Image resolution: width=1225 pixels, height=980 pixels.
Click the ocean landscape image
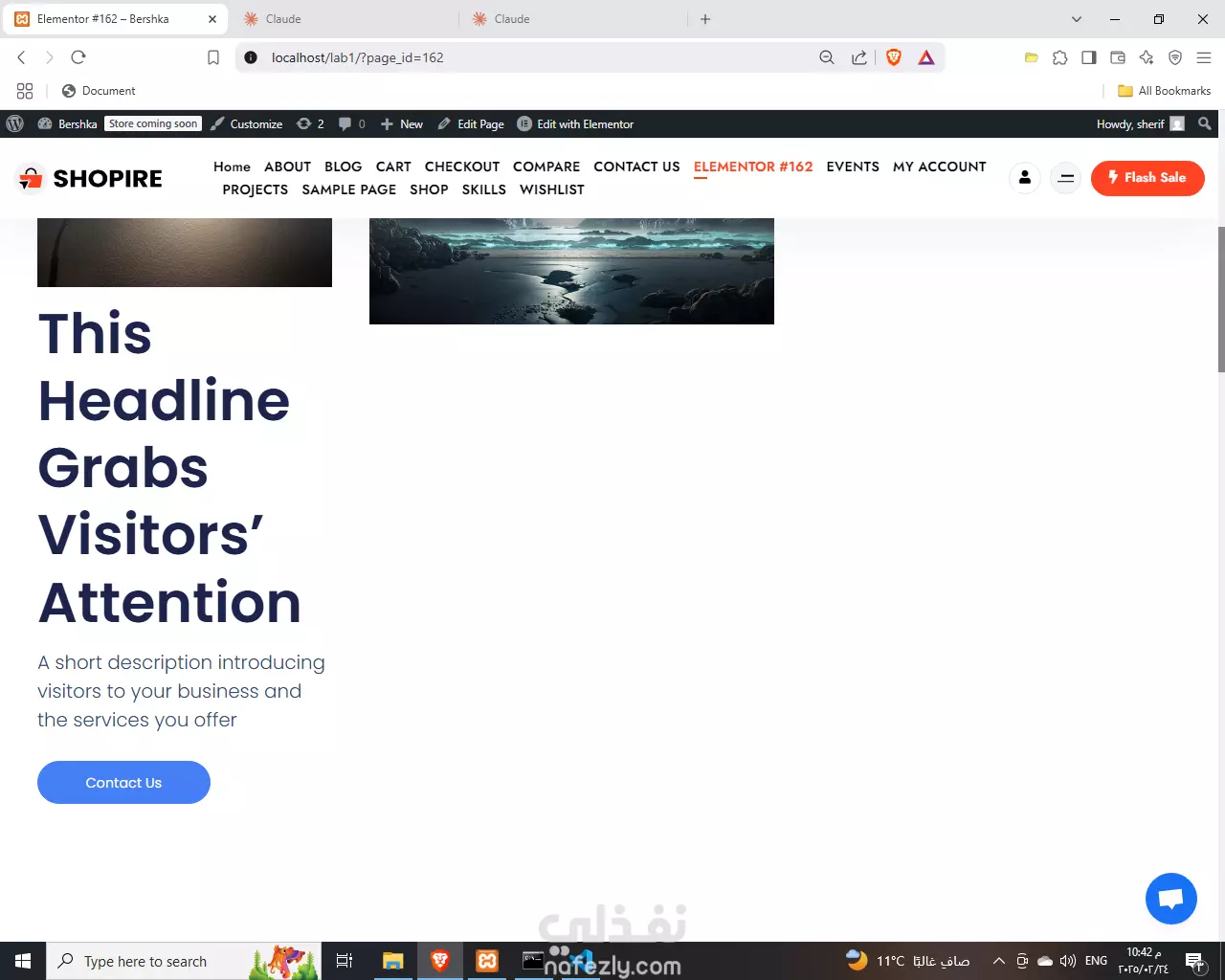coord(571,271)
